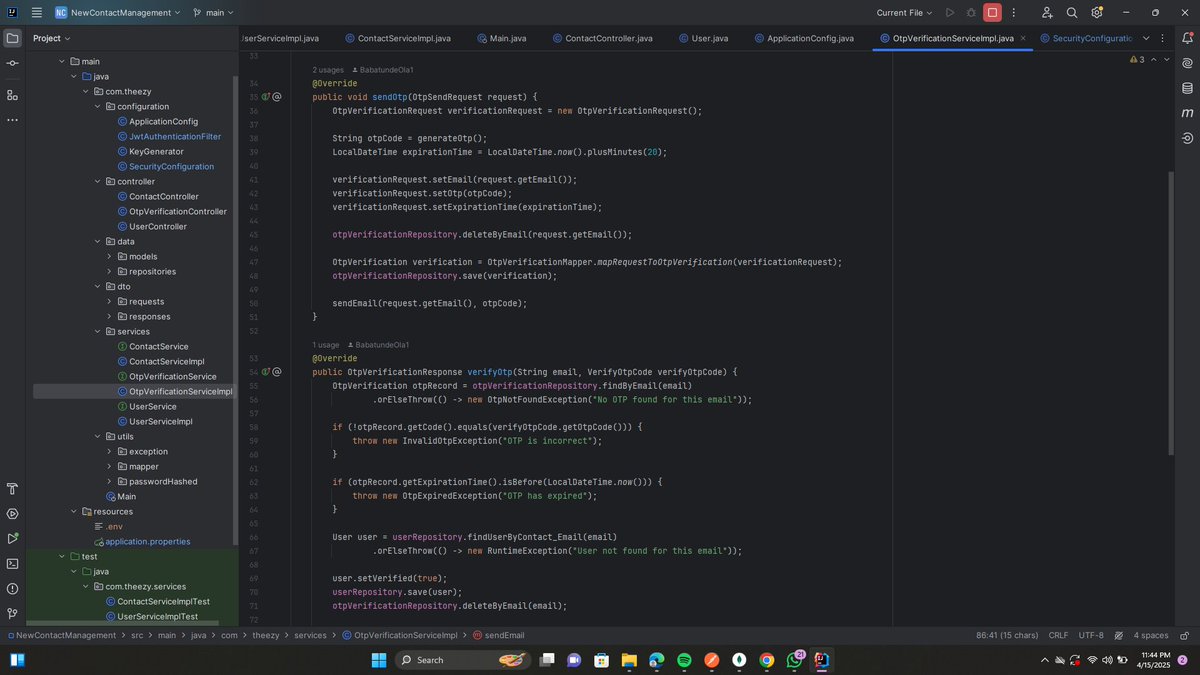Open Database tool window on right sidebar

(1187, 88)
